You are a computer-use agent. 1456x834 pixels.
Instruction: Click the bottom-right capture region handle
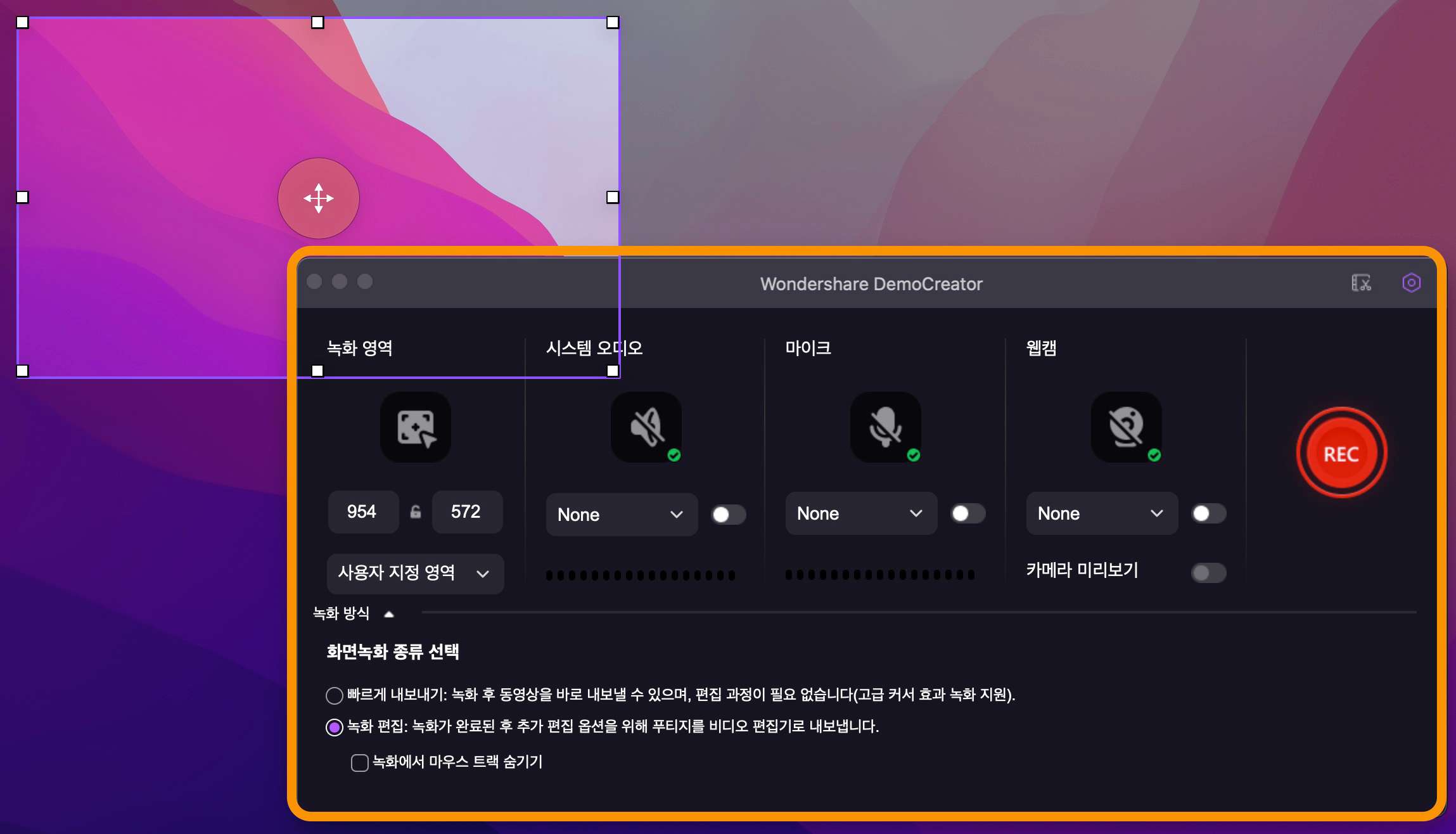(613, 371)
